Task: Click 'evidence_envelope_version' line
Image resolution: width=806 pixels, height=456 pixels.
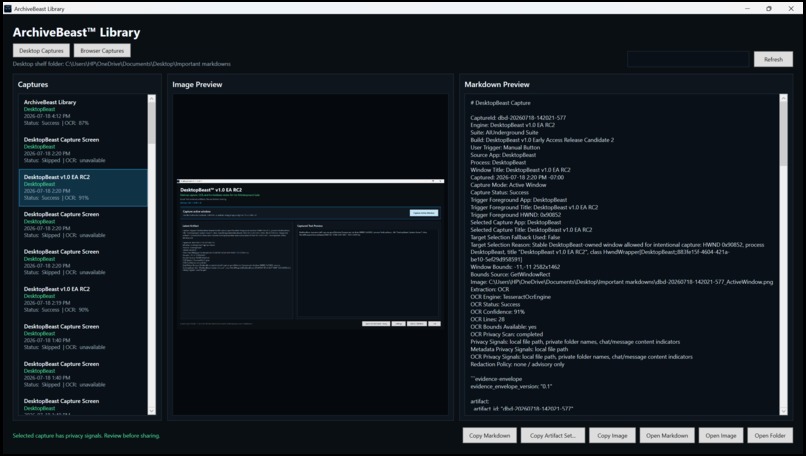Action: click(x=511, y=386)
